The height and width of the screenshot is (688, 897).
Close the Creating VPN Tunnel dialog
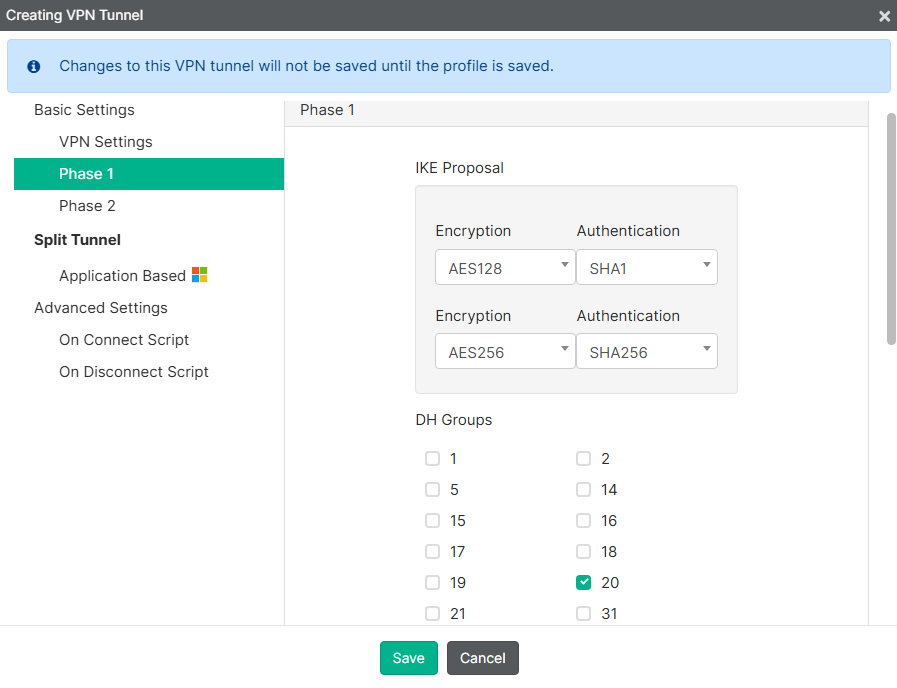tap(884, 16)
